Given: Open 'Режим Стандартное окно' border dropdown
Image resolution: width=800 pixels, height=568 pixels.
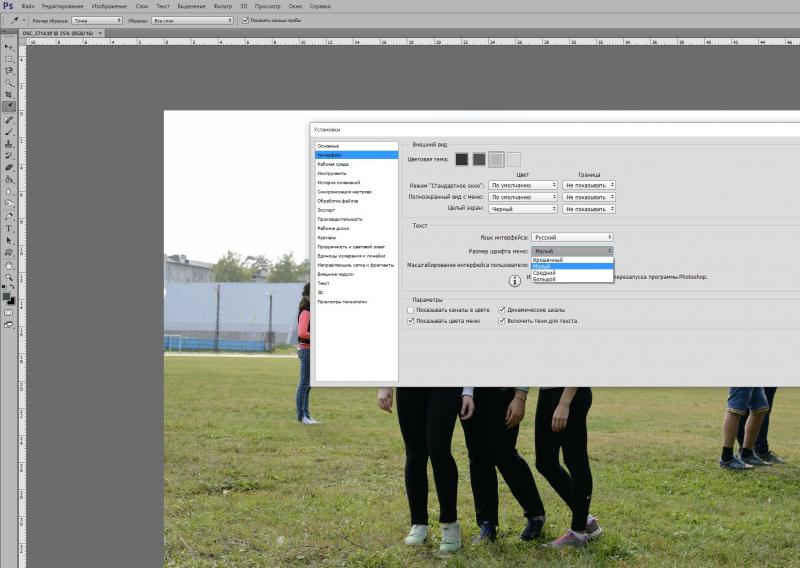Looking at the screenshot, I should [589, 185].
